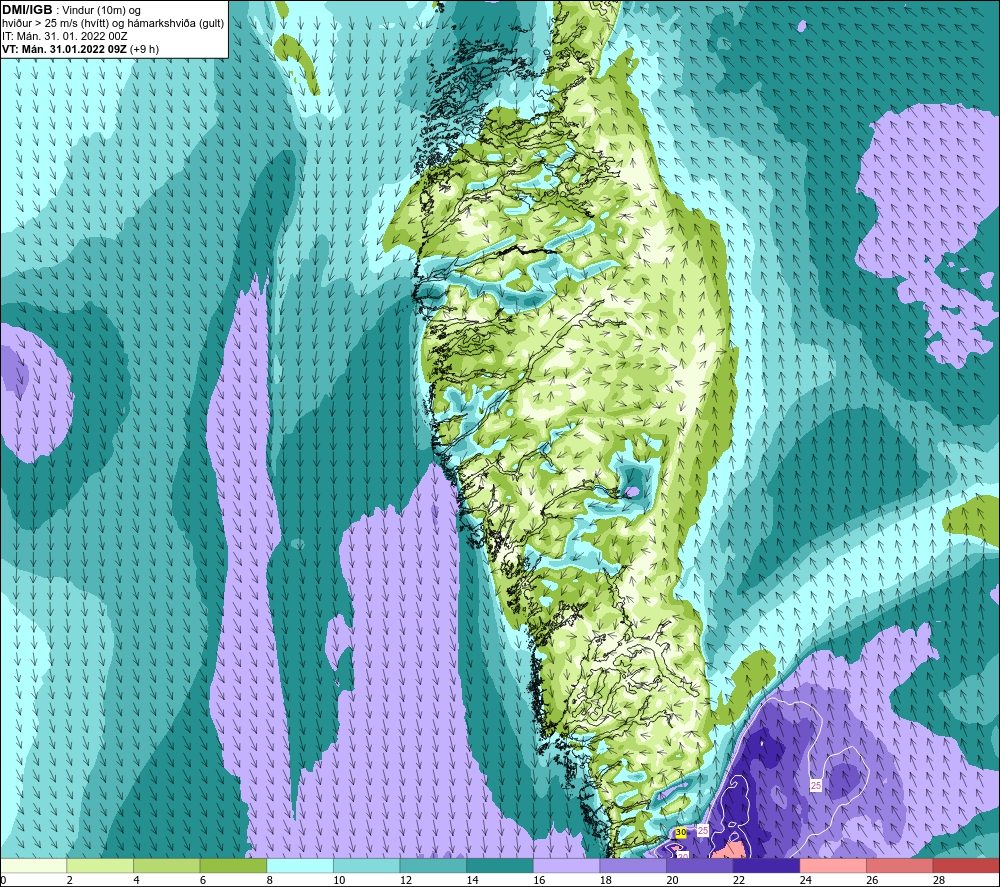Click the '25' label on the eastern gust contour
Screen dimensions: 1000x887
click(816, 786)
